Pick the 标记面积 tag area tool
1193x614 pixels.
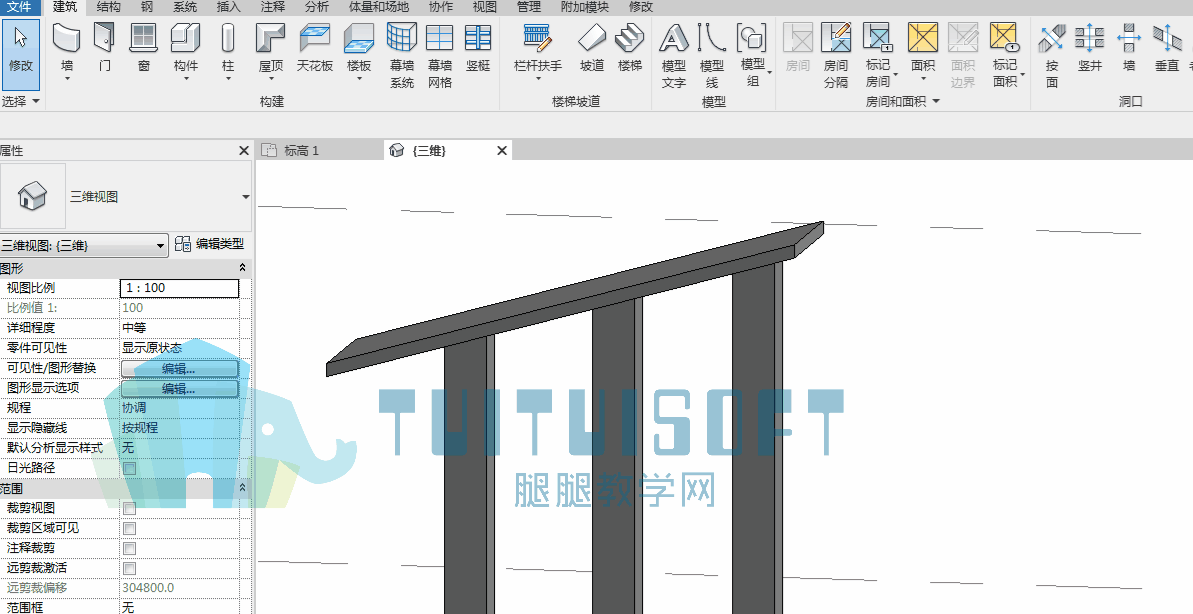click(1006, 55)
